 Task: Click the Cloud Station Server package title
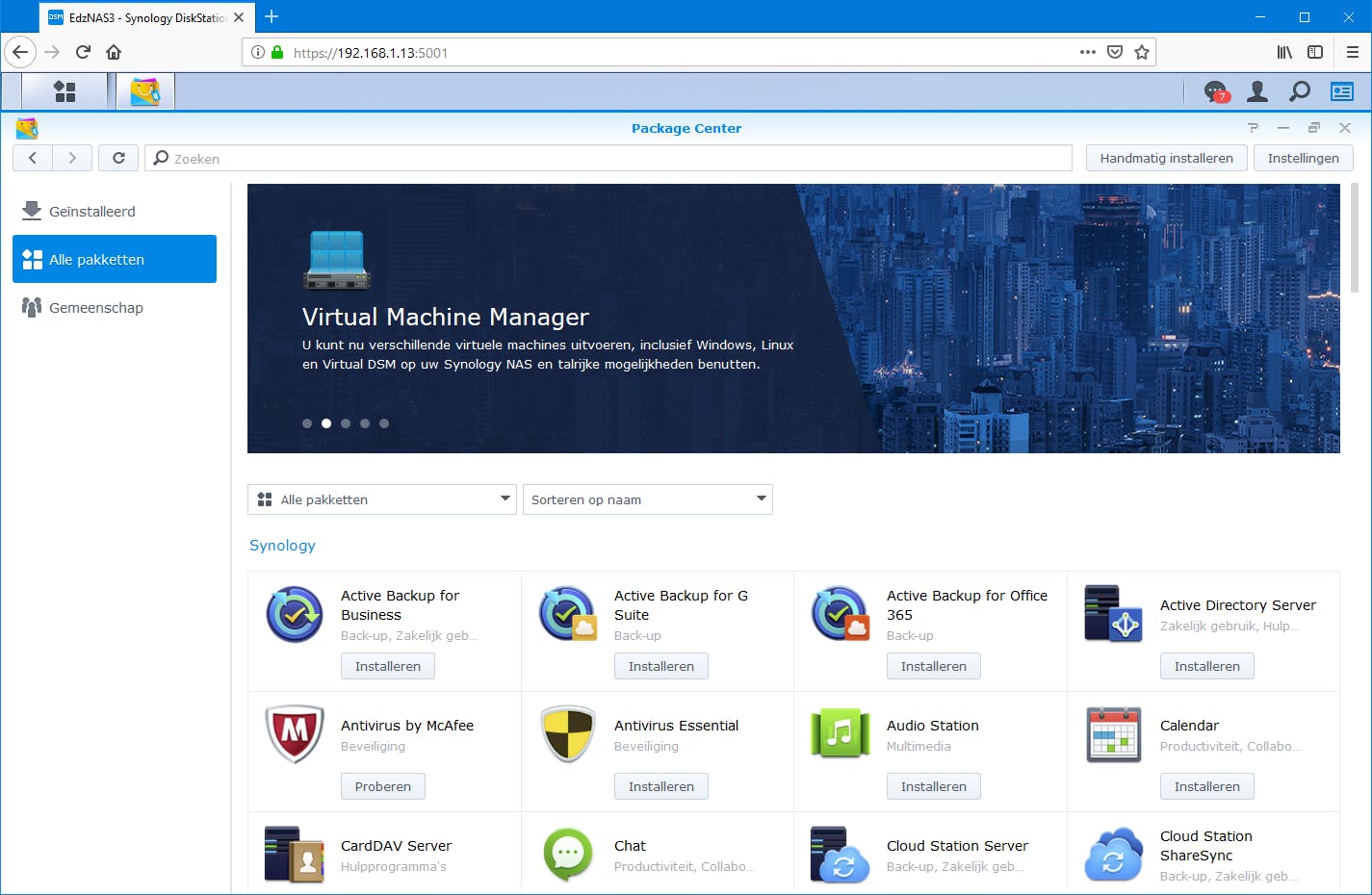(957, 846)
